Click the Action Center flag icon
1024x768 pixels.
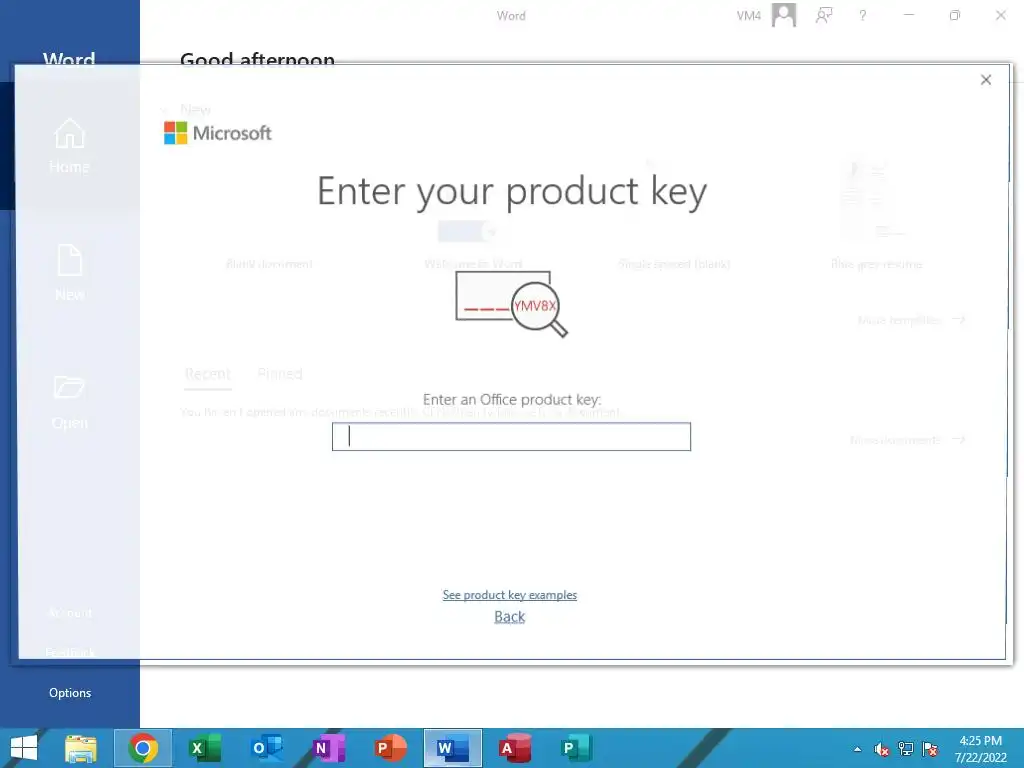[930, 749]
